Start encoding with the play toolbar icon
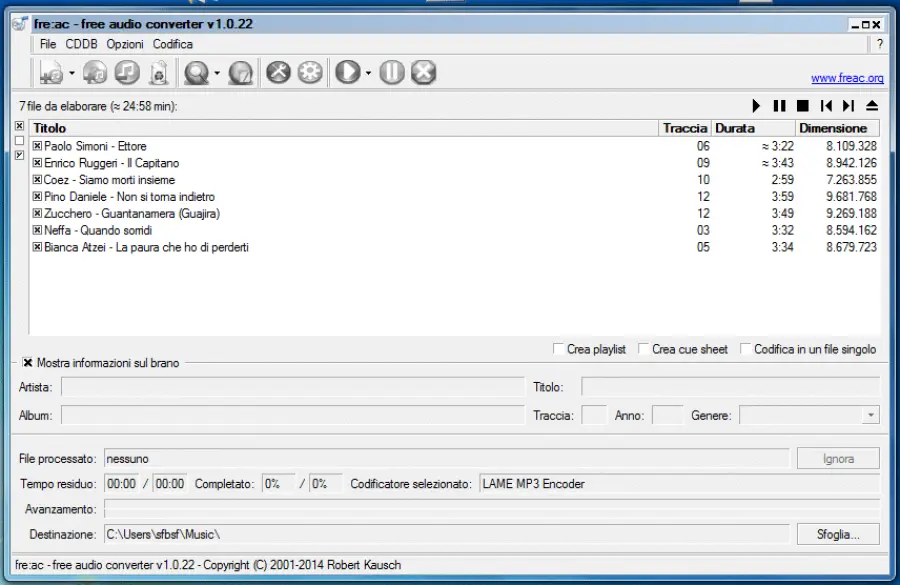The width and height of the screenshot is (900, 585). 347,72
